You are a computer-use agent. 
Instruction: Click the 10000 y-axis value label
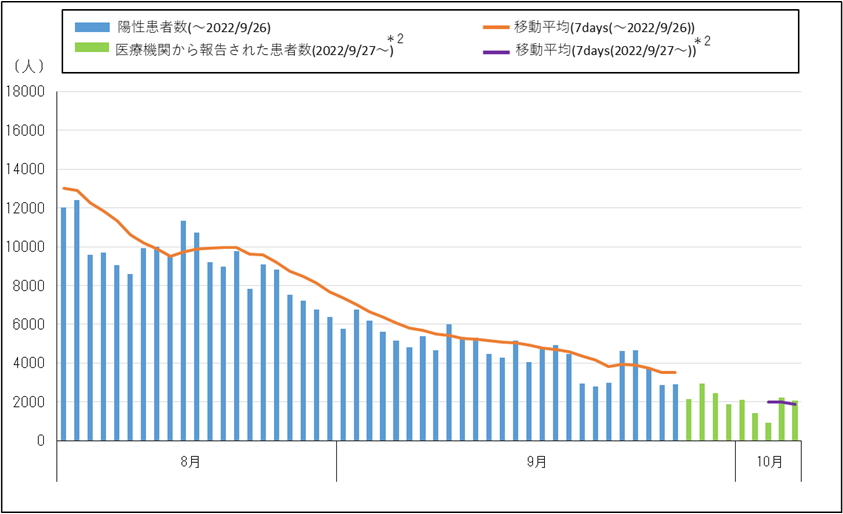(x=26, y=247)
